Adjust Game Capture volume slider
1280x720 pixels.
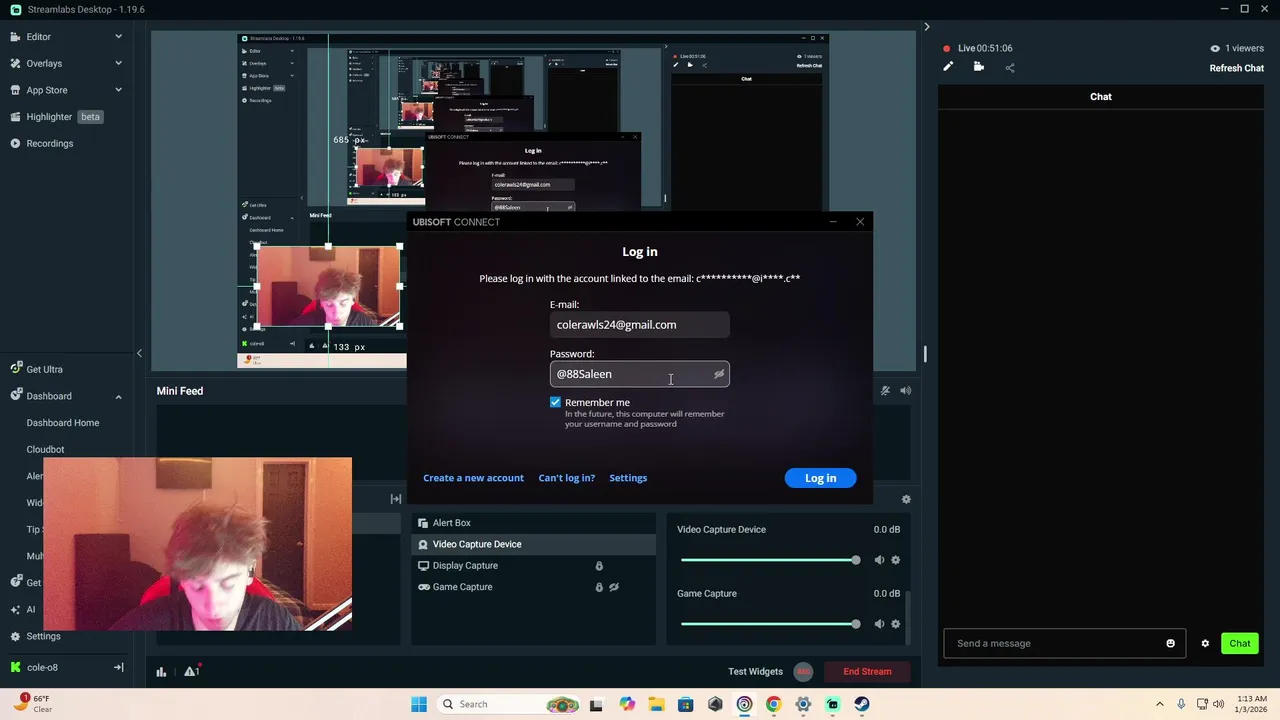(769, 624)
